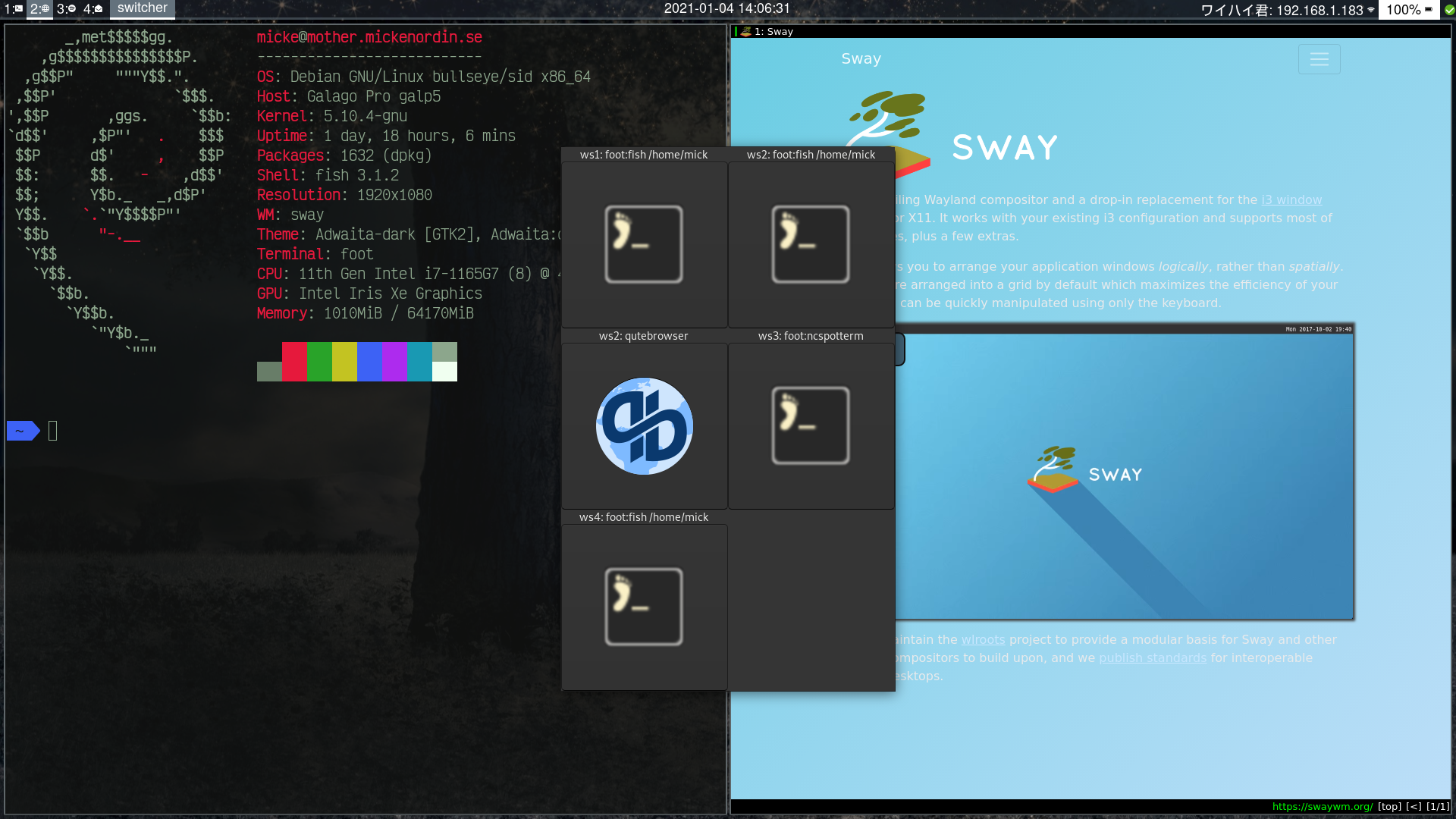
Task: Click the blue color block in neofetch
Action: coord(369,362)
